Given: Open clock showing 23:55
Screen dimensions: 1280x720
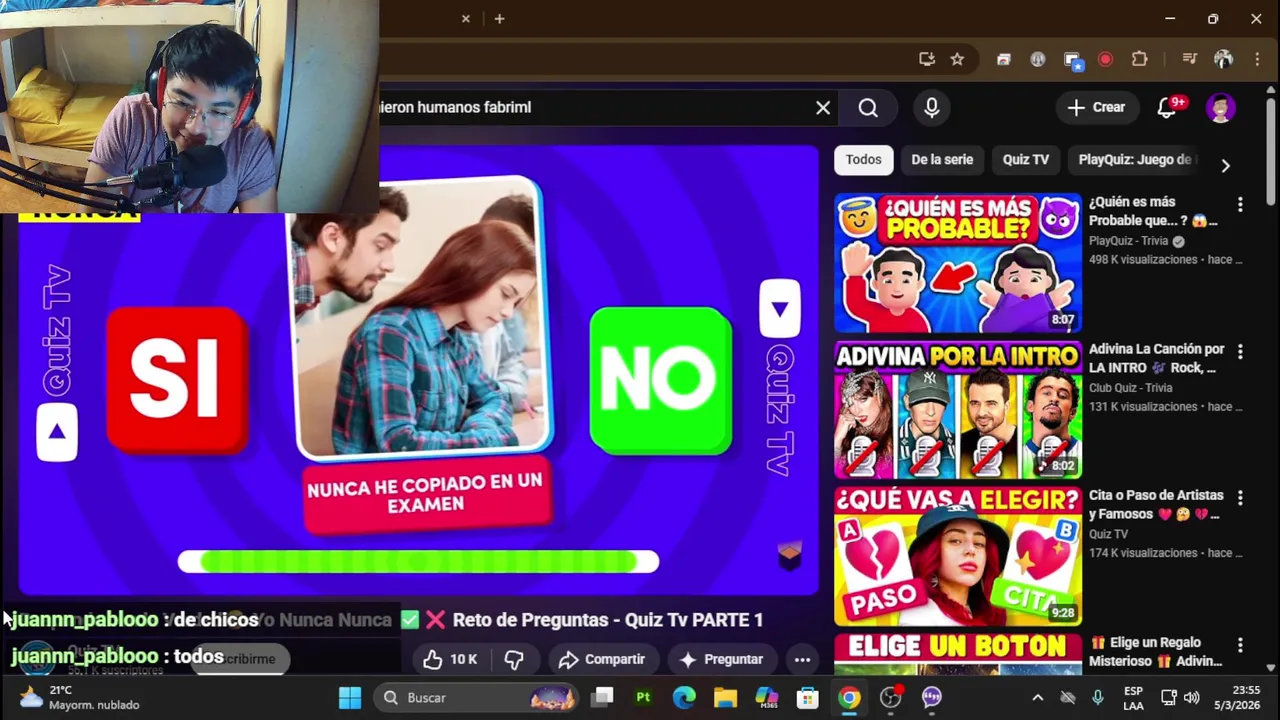Looking at the screenshot, I should click(1238, 697).
